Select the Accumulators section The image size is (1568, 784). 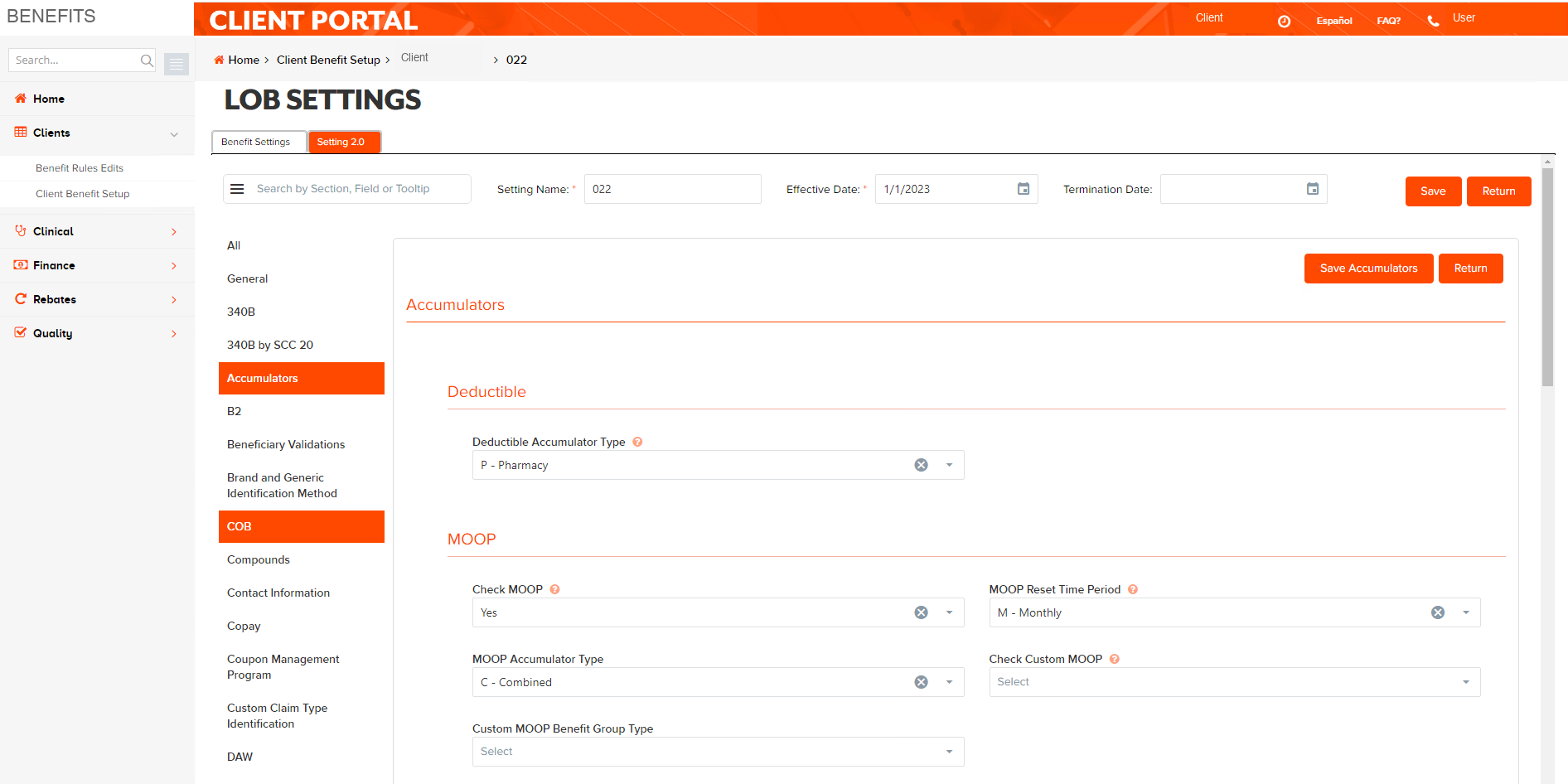[x=302, y=378]
